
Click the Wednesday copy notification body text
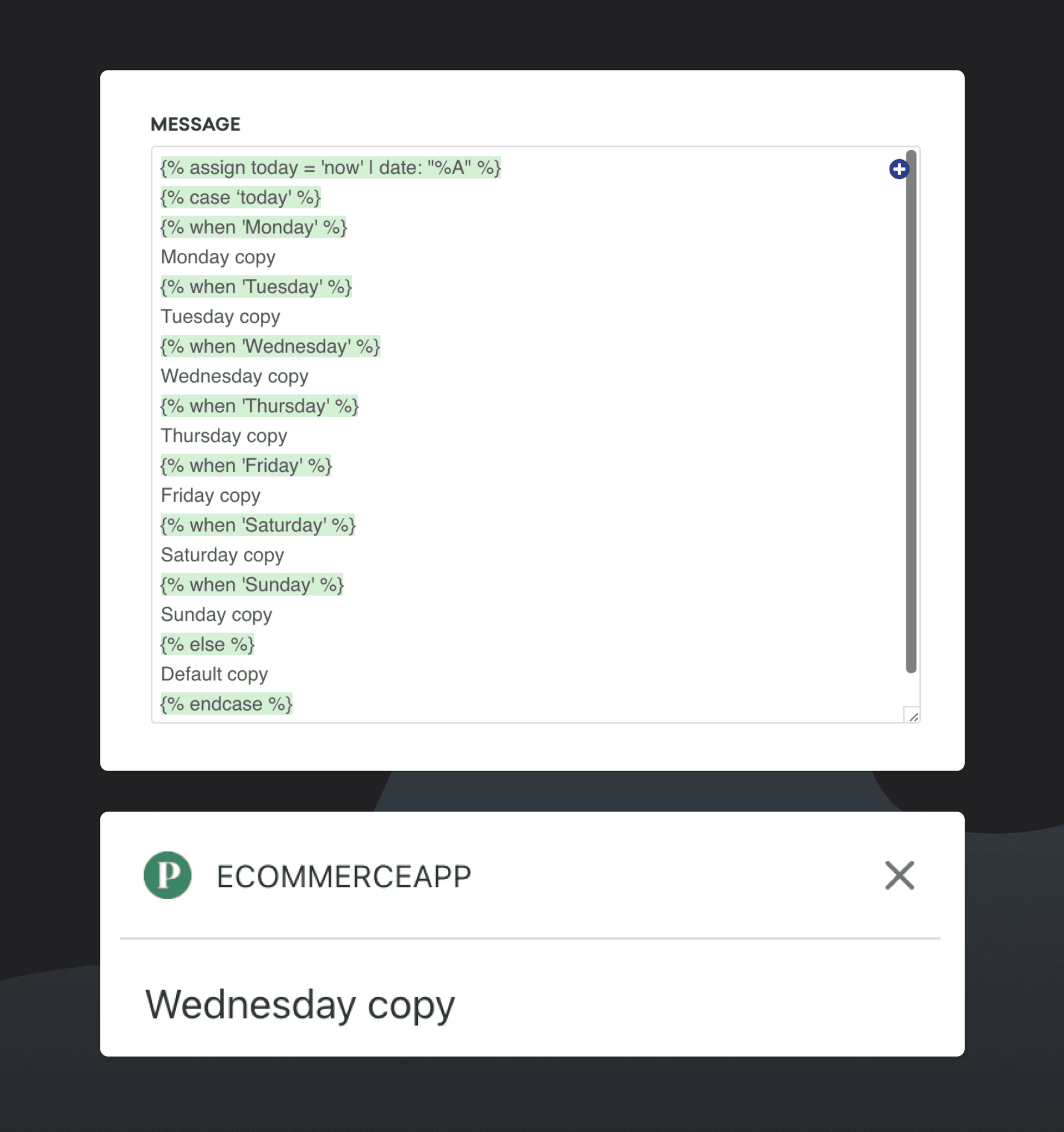pyautogui.click(x=300, y=1004)
